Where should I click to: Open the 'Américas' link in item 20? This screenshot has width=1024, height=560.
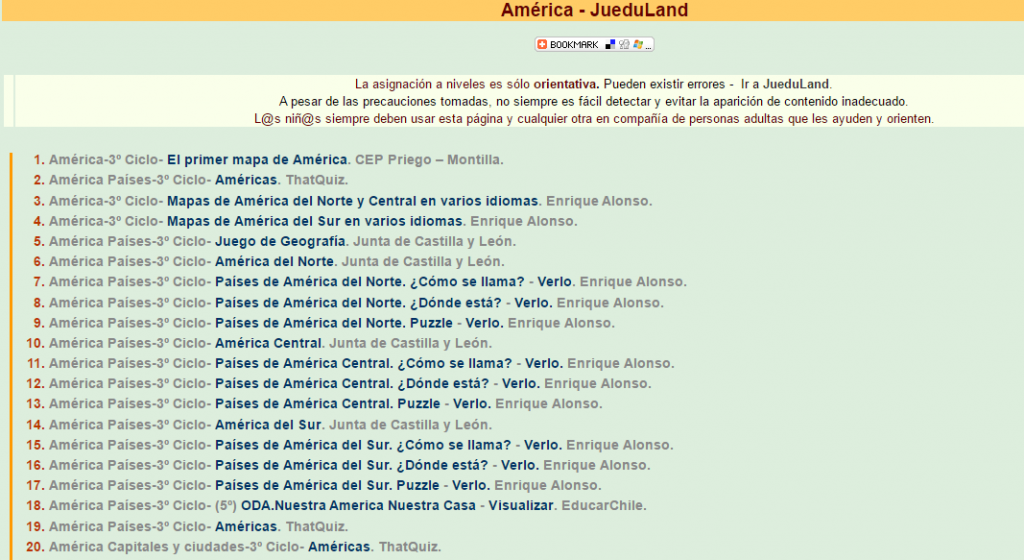[339, 547]
